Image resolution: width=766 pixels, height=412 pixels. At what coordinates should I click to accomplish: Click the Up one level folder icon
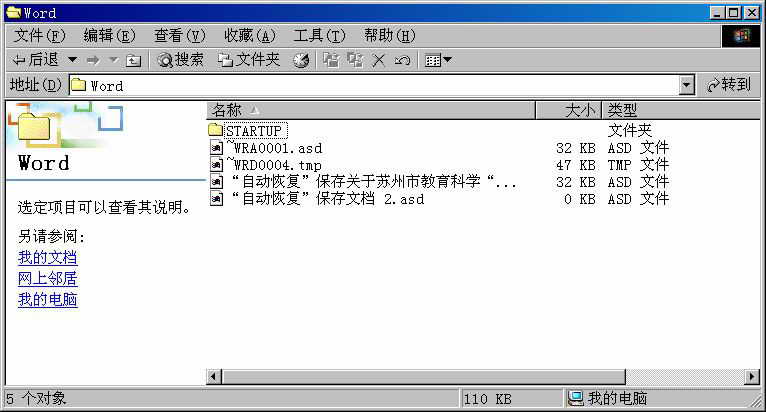[133, 60]
